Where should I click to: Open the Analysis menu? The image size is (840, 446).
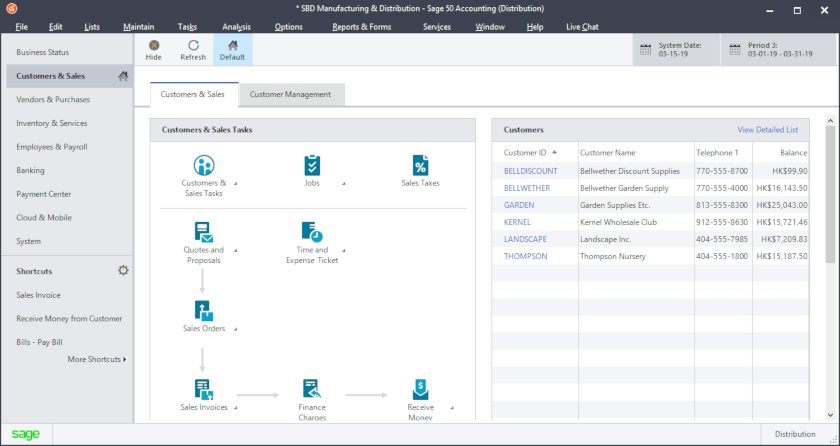click(236, 27)
